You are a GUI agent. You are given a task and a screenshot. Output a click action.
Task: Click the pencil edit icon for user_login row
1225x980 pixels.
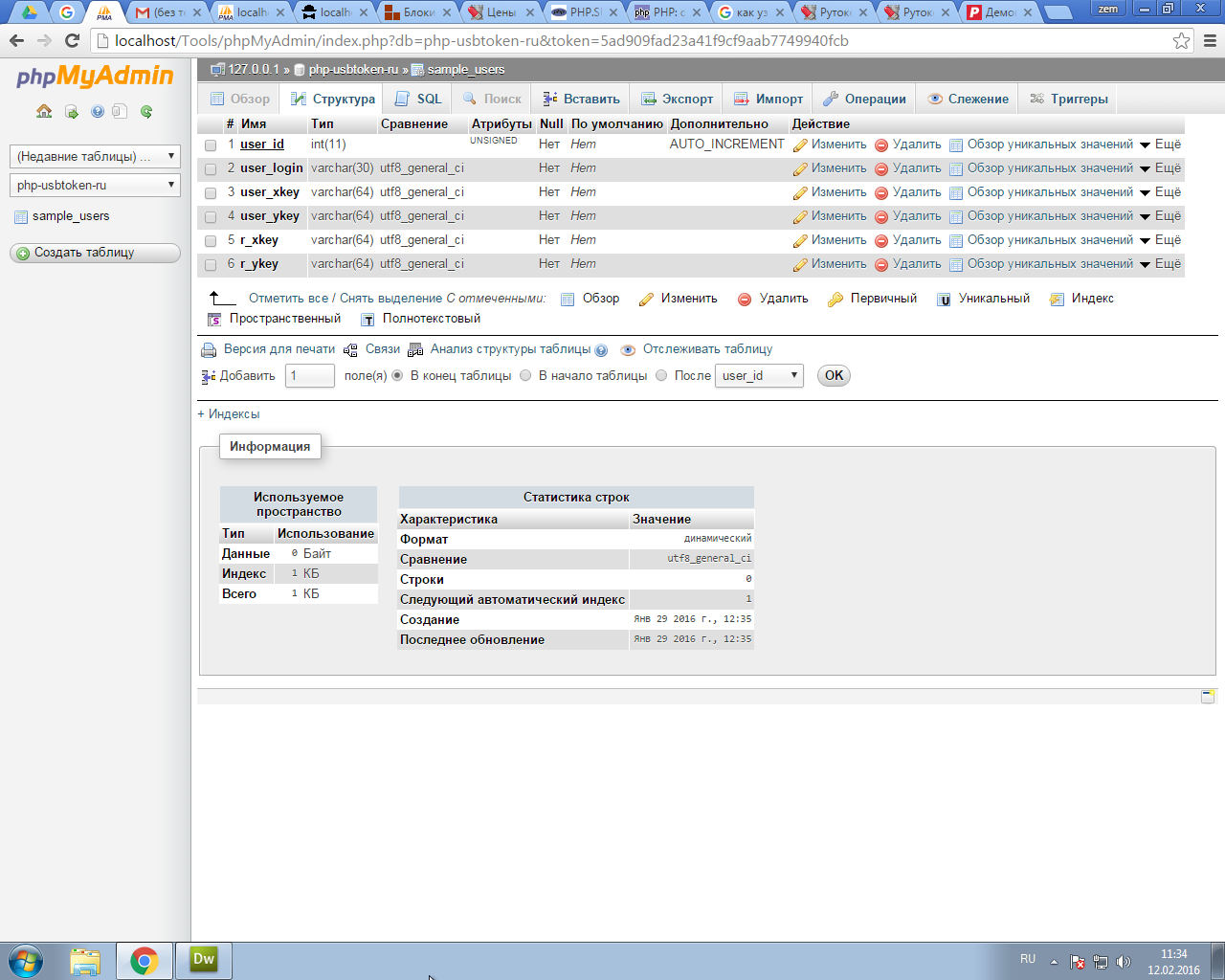[800, 169]
